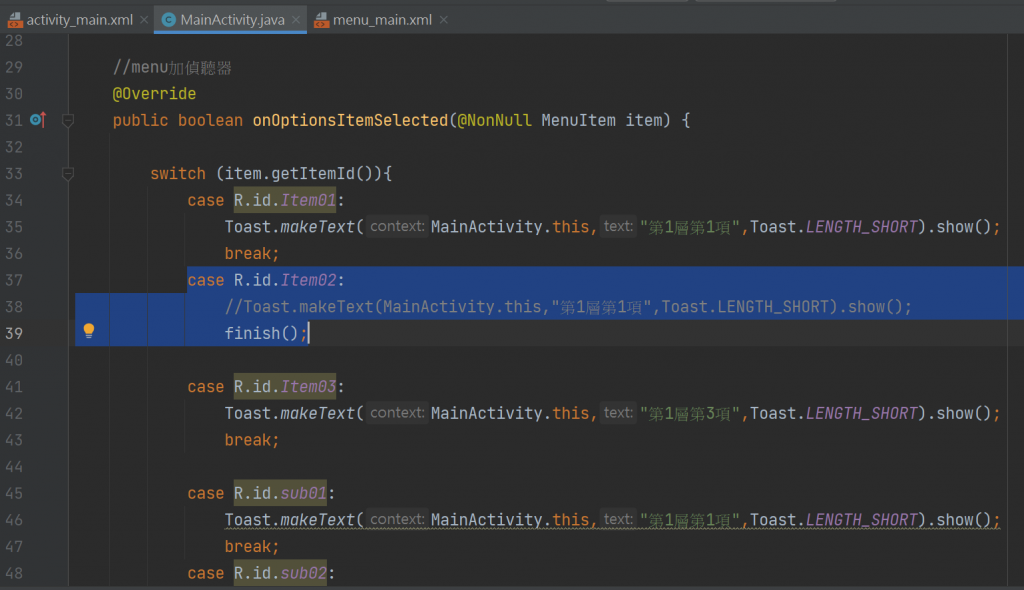Image resolution: width=1024 pixels, height=590 pixels.
Task: Click the onOptionsItemSelected method name
Action: tap(350, 120)
